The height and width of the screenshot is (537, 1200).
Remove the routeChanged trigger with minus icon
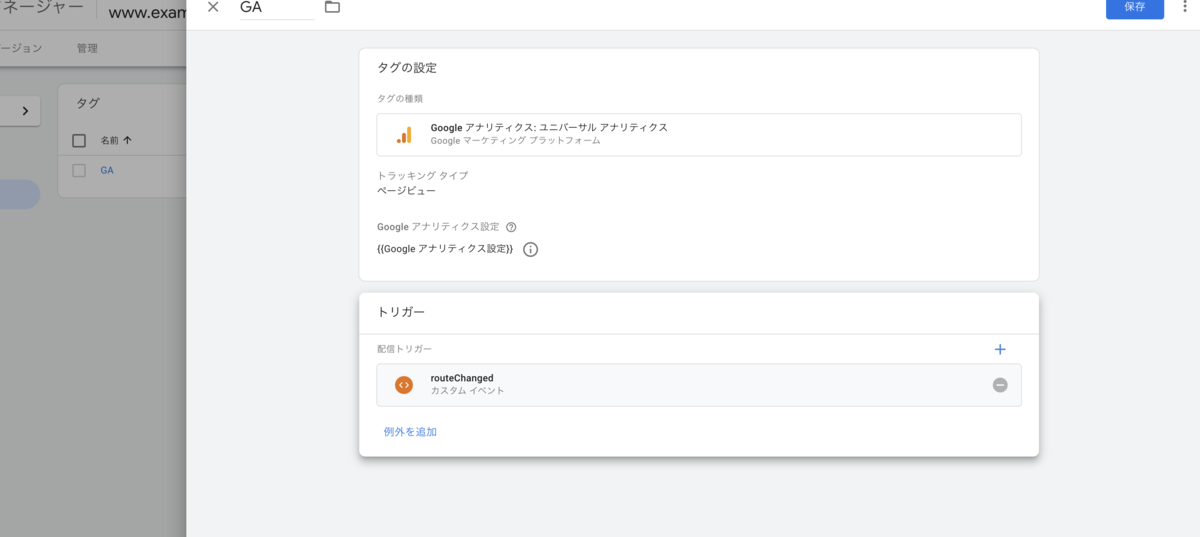click(1000, 385)
